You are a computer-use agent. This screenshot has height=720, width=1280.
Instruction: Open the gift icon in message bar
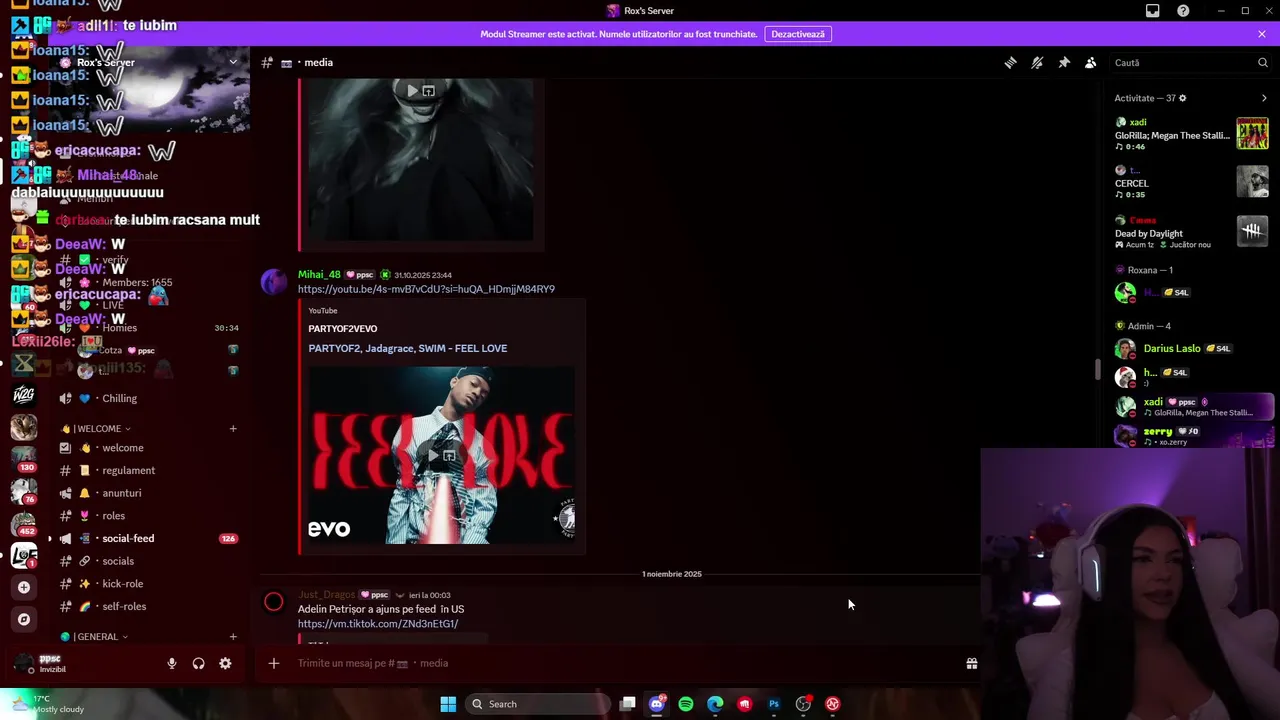tap(972, 663)
